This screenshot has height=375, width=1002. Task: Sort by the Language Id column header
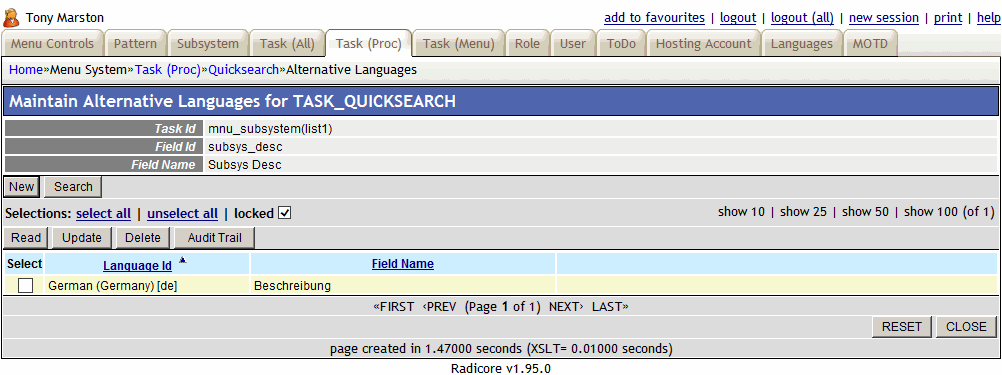[137, 265]
